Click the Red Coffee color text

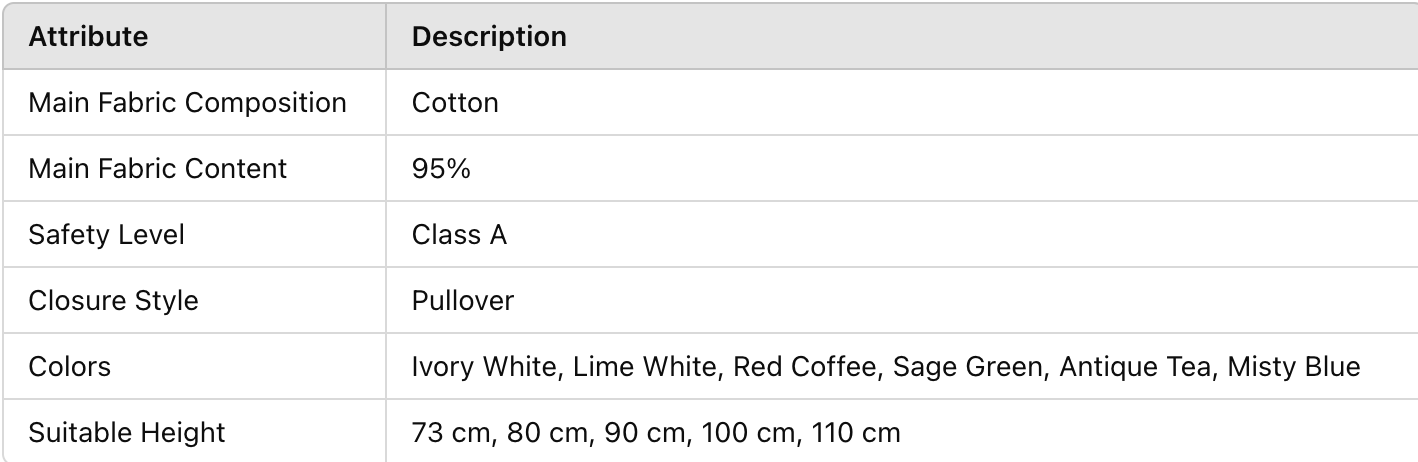[804, 366]
